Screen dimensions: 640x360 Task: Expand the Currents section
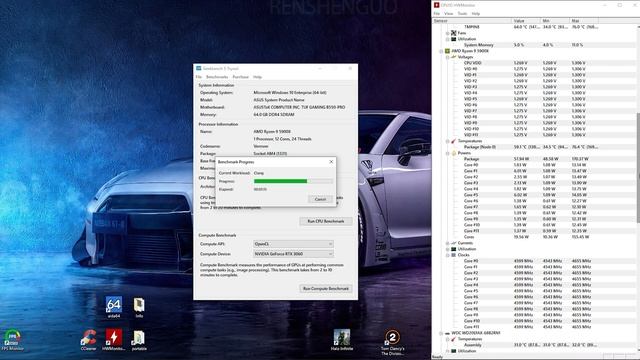(447, 243)
